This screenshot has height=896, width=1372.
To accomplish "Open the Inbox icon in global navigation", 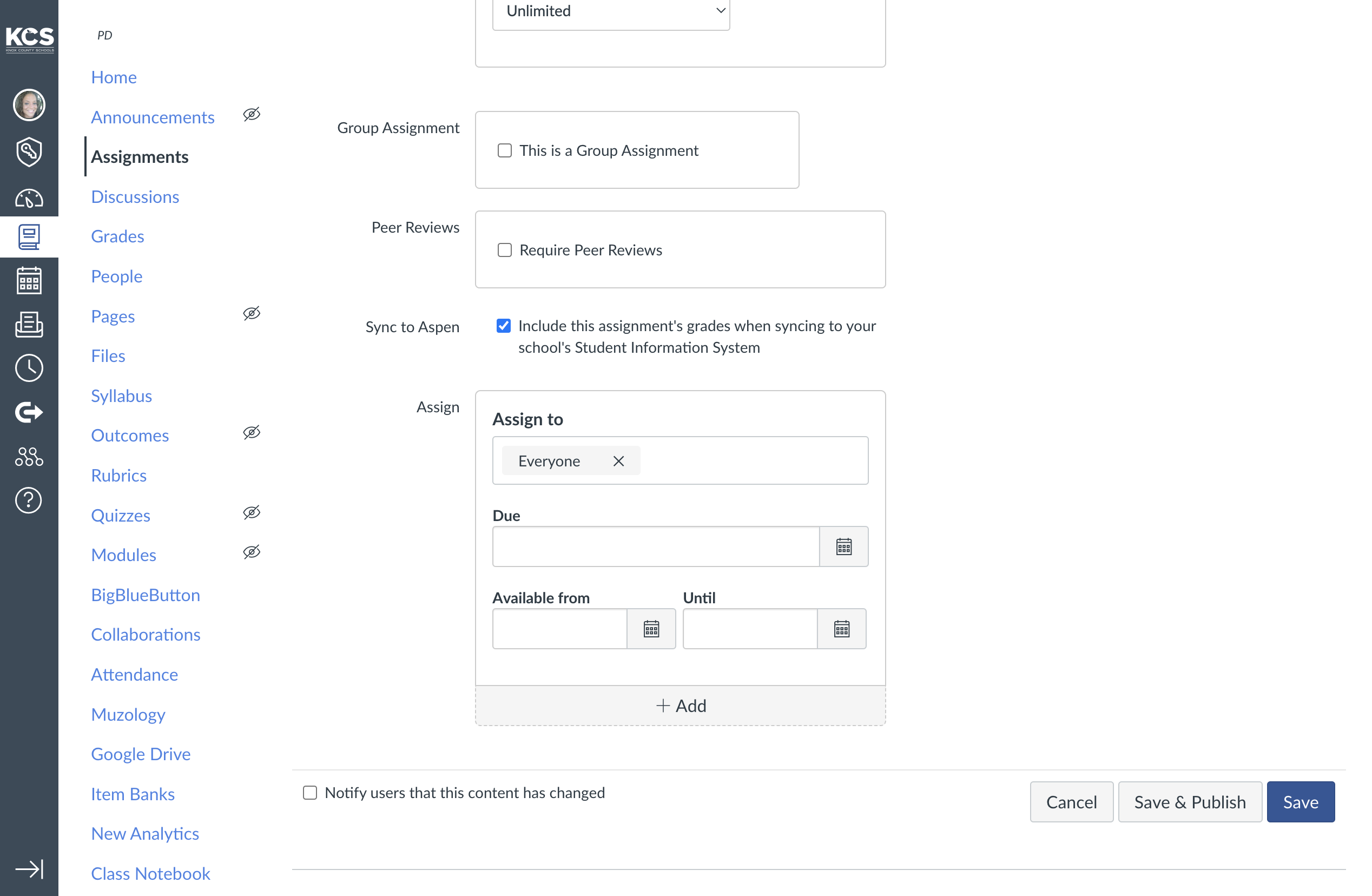I will click(29, 325).
